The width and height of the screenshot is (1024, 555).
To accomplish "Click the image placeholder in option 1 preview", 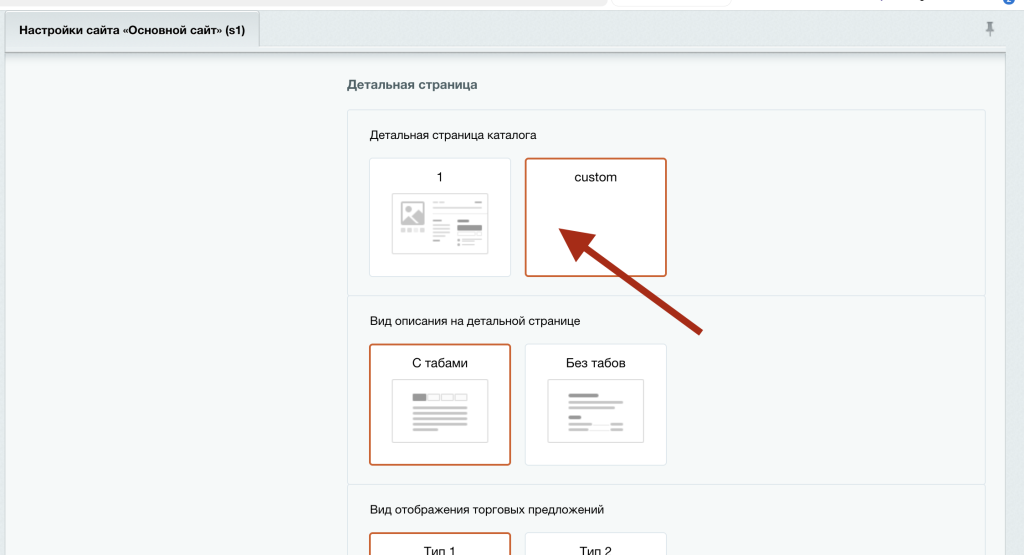I will 412,213.
